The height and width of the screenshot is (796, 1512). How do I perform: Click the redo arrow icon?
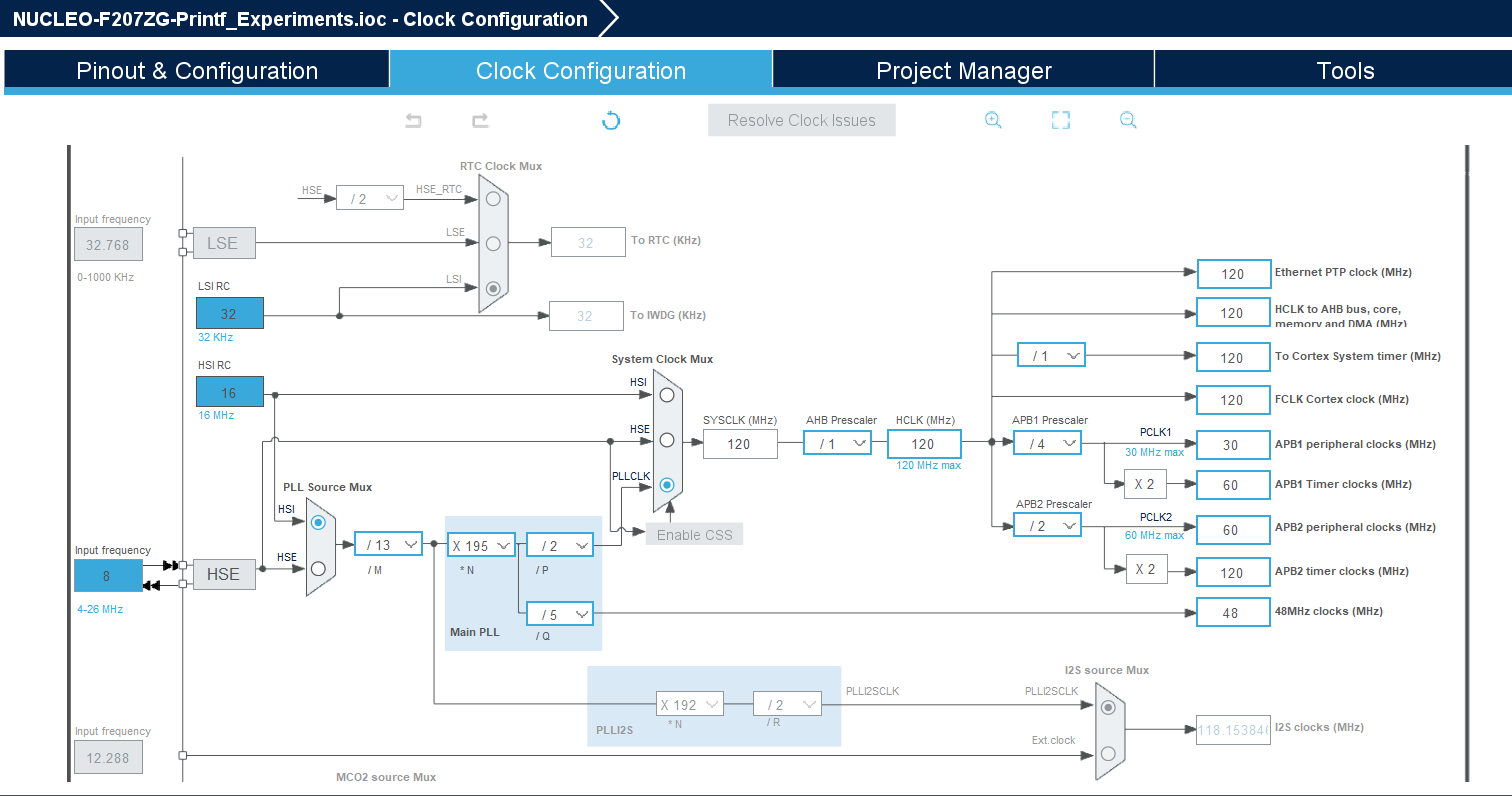click(480, 121)
